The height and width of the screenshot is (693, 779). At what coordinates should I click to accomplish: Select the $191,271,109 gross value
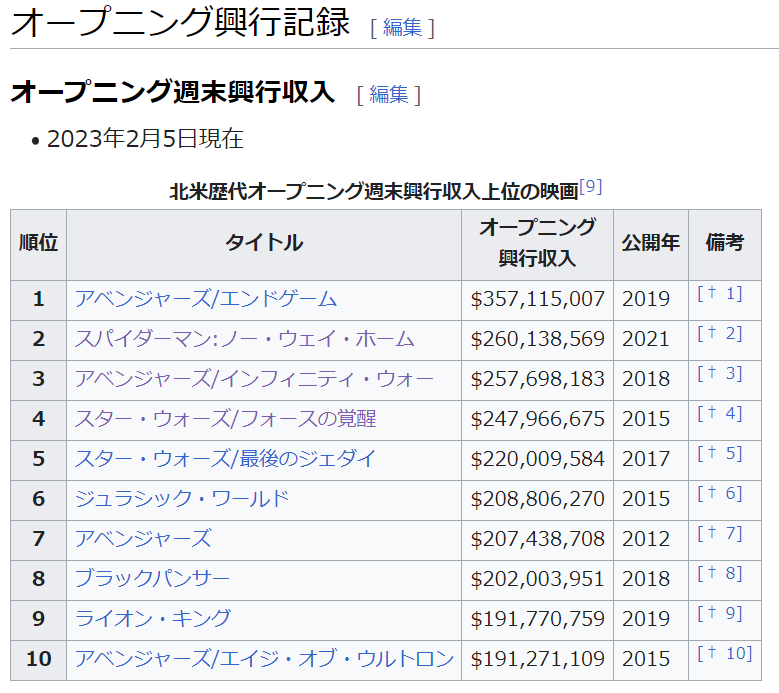pyautogui.click(x=538, y=659)
